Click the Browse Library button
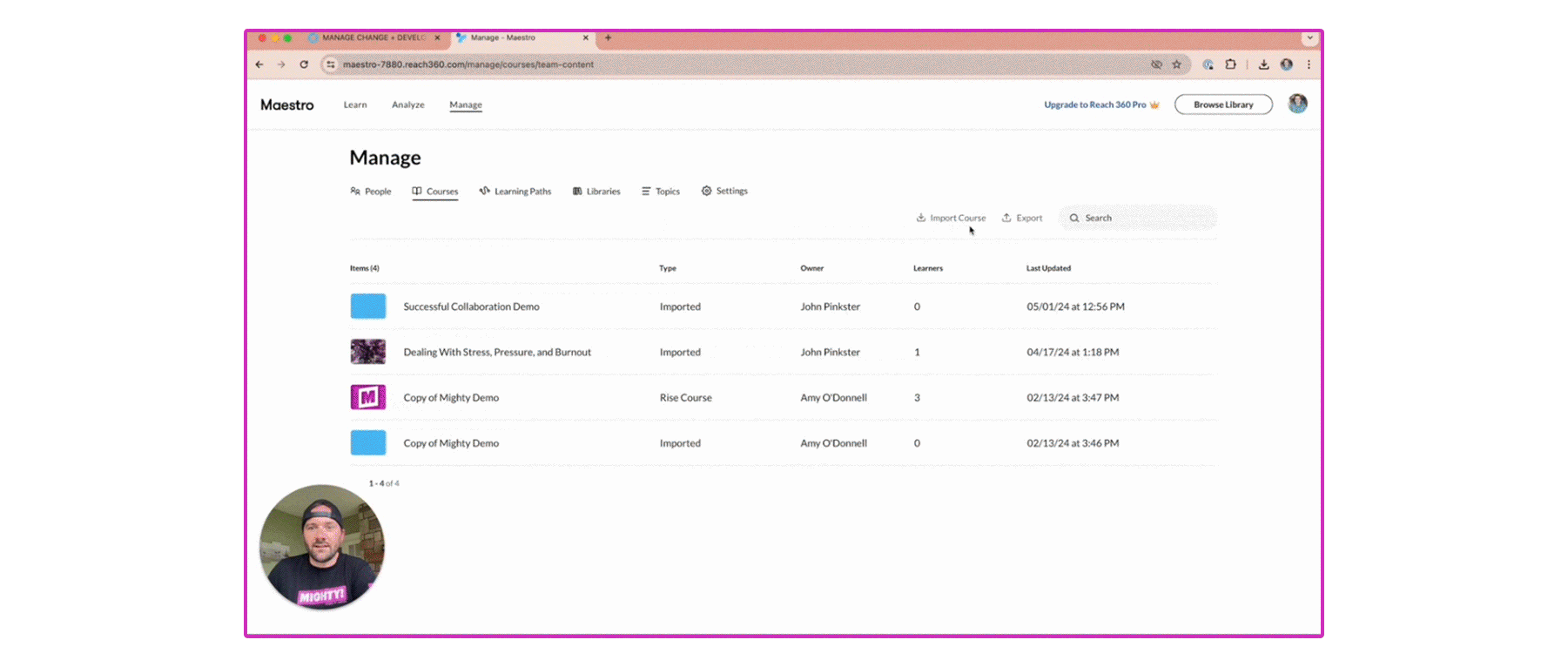This screenshot has height=667, width=1568. (x=1223, y=104)
